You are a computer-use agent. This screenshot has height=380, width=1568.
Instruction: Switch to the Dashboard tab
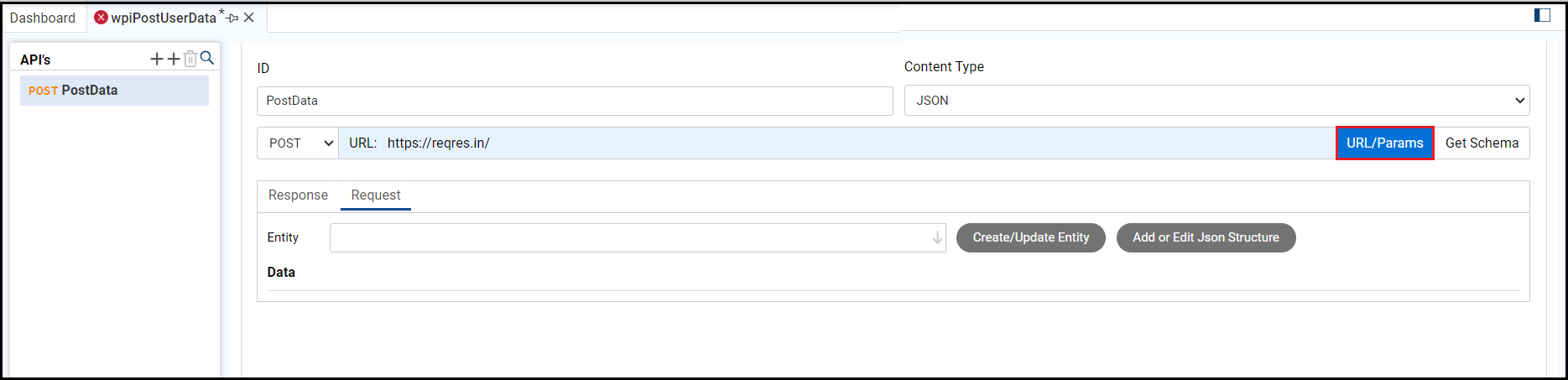(43, 18)
